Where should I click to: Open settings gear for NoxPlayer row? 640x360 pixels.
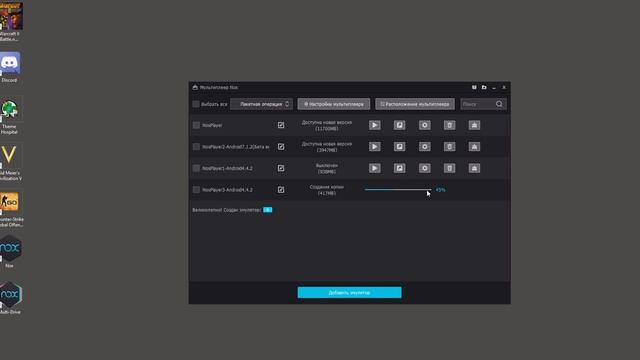(x=424, y=125)
